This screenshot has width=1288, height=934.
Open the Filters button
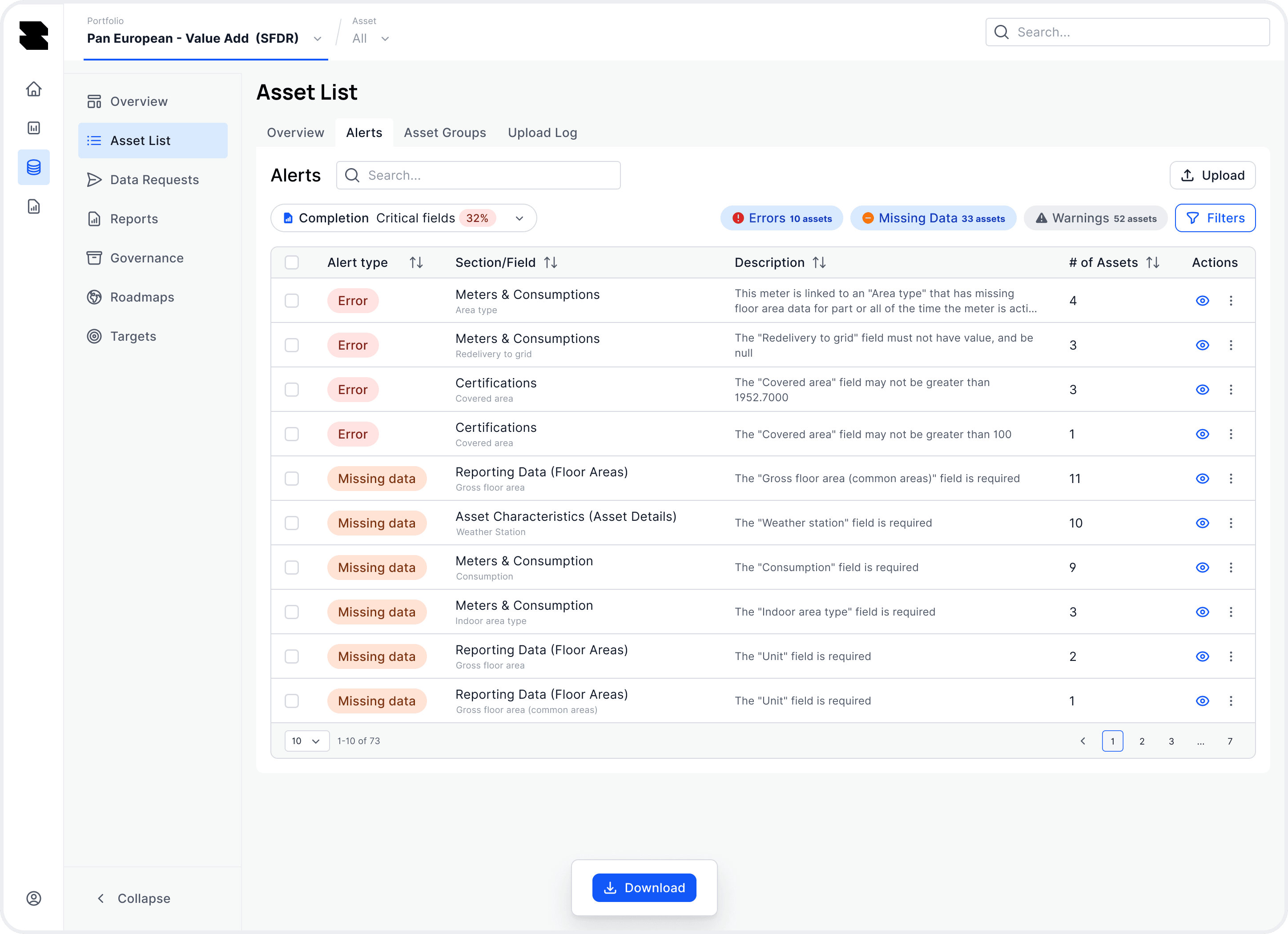1216,218
